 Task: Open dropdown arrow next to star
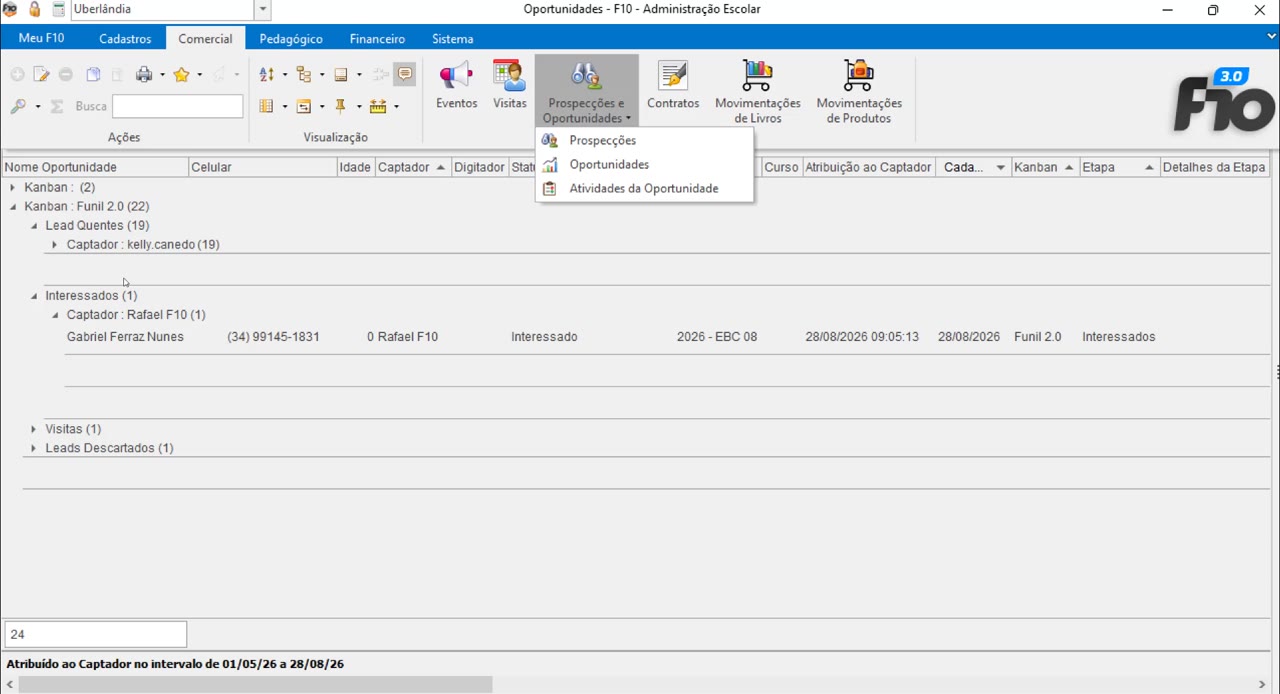[199, 75]
